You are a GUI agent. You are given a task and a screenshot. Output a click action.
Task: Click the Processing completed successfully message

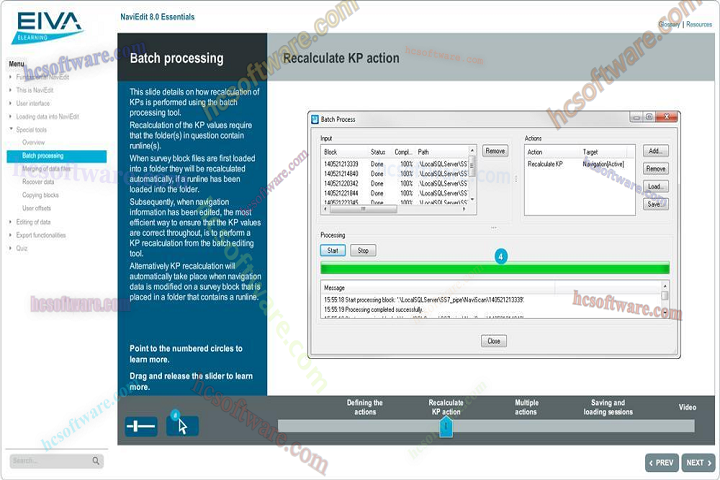click(373, 310)
